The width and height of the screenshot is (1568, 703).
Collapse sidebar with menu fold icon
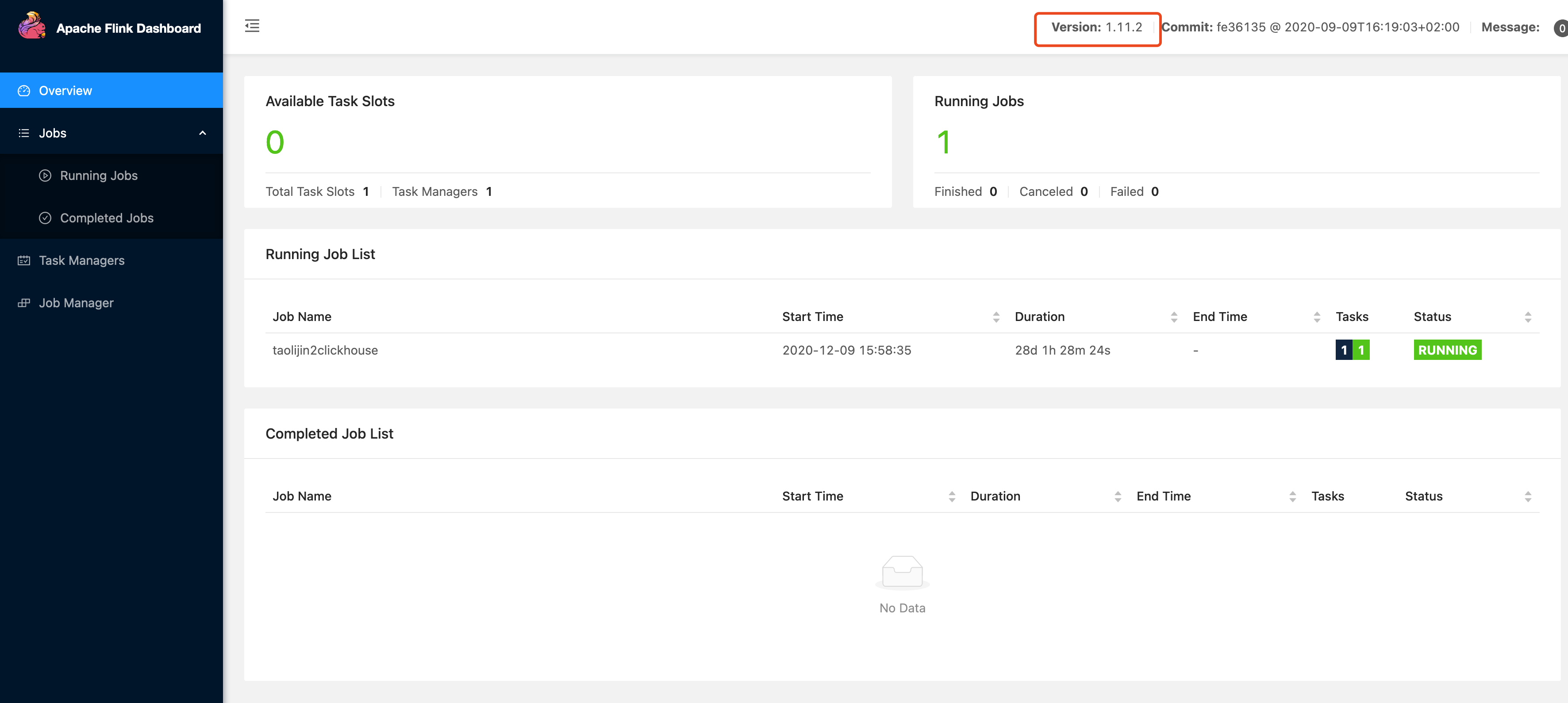(x=252, y=26)
